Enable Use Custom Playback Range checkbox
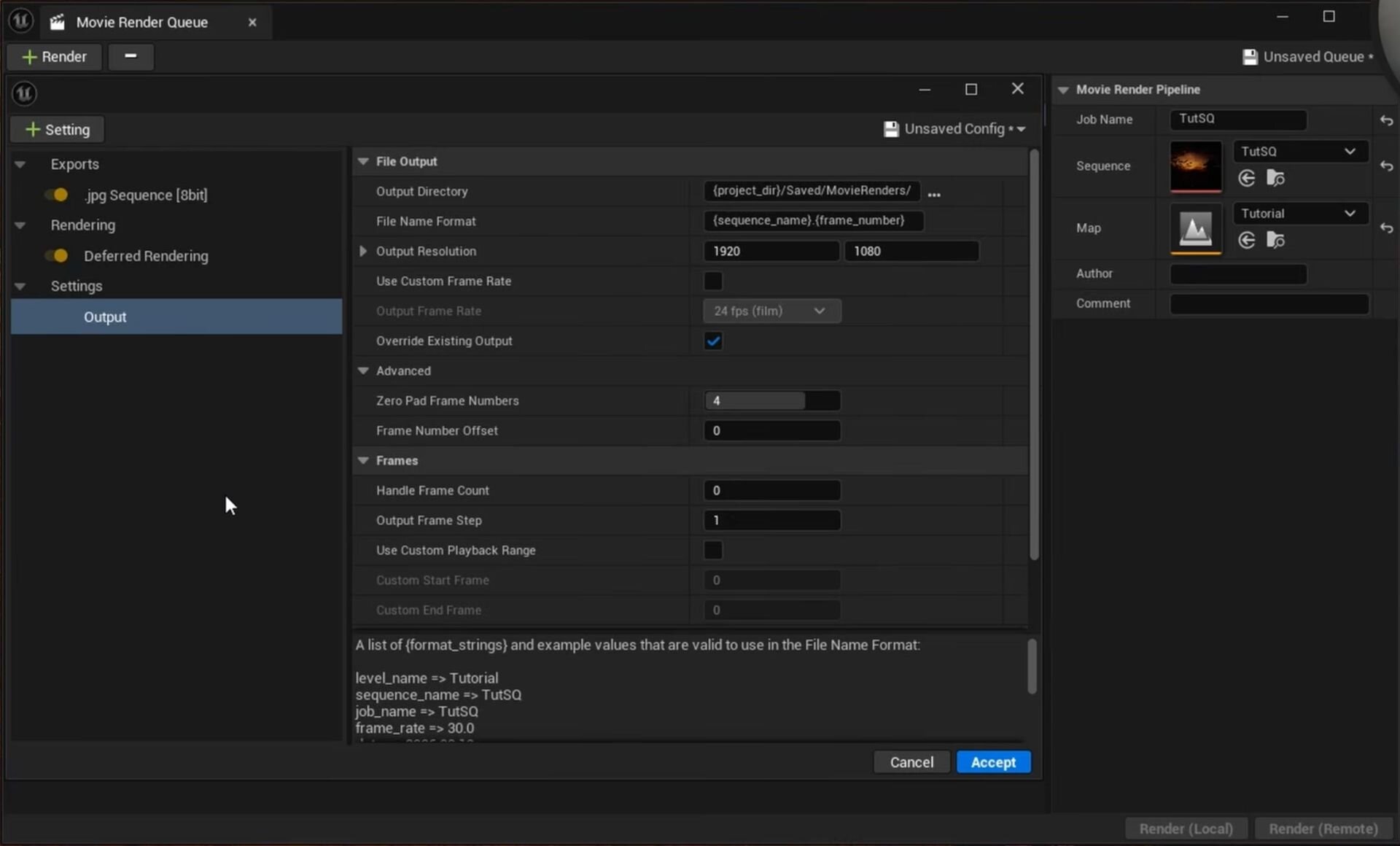The height and width of the screenshot is (846, 1400). (712, 550)
